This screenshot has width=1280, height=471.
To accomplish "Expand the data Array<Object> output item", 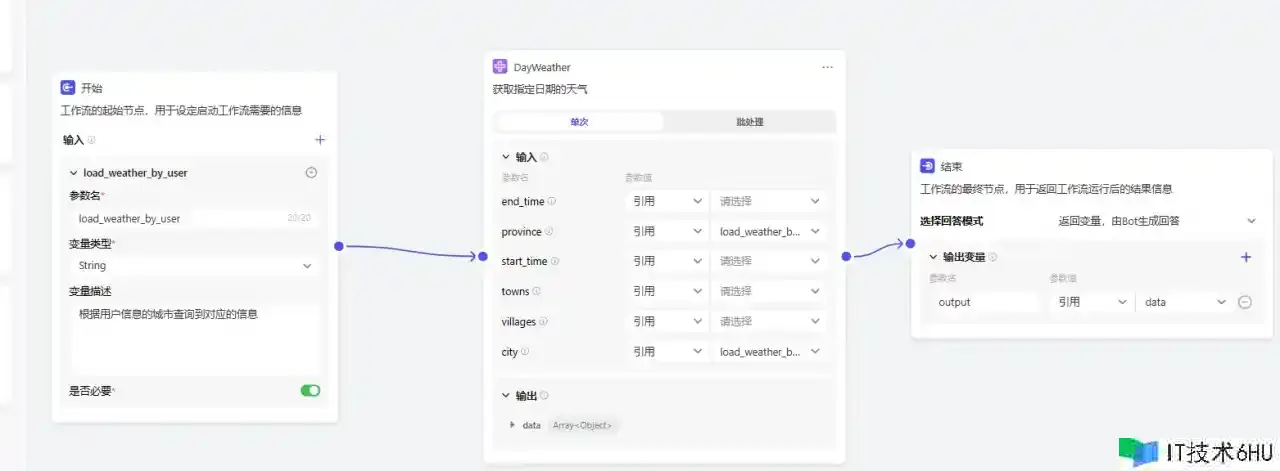I will tap(513, 425).
